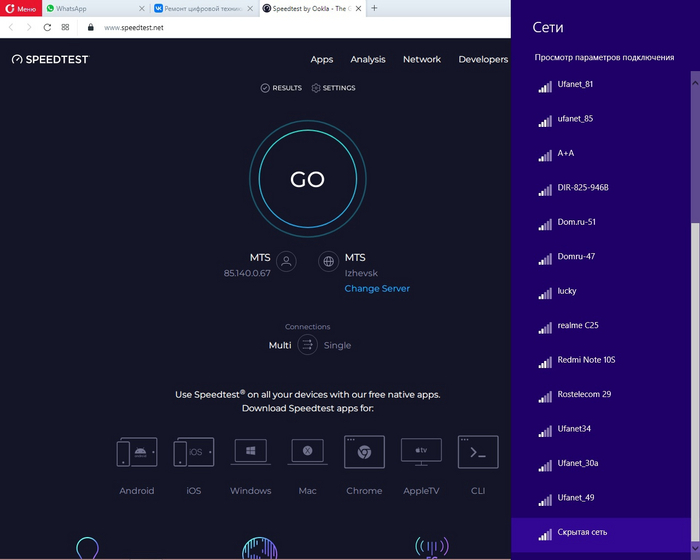Select the Chrome extension icon
Image resolution: width=700 pixels, height=560 pixels.
[x=364, y=452]
